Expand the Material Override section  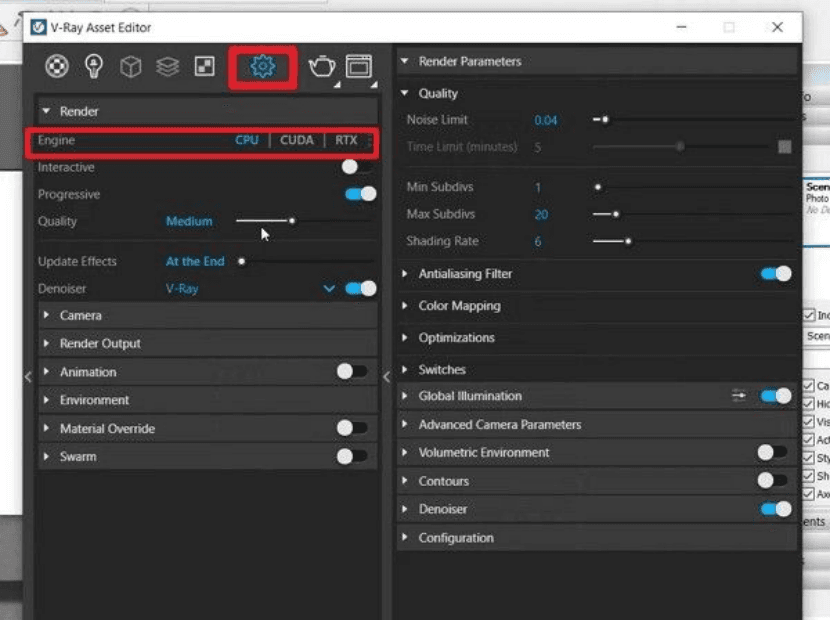46,428
